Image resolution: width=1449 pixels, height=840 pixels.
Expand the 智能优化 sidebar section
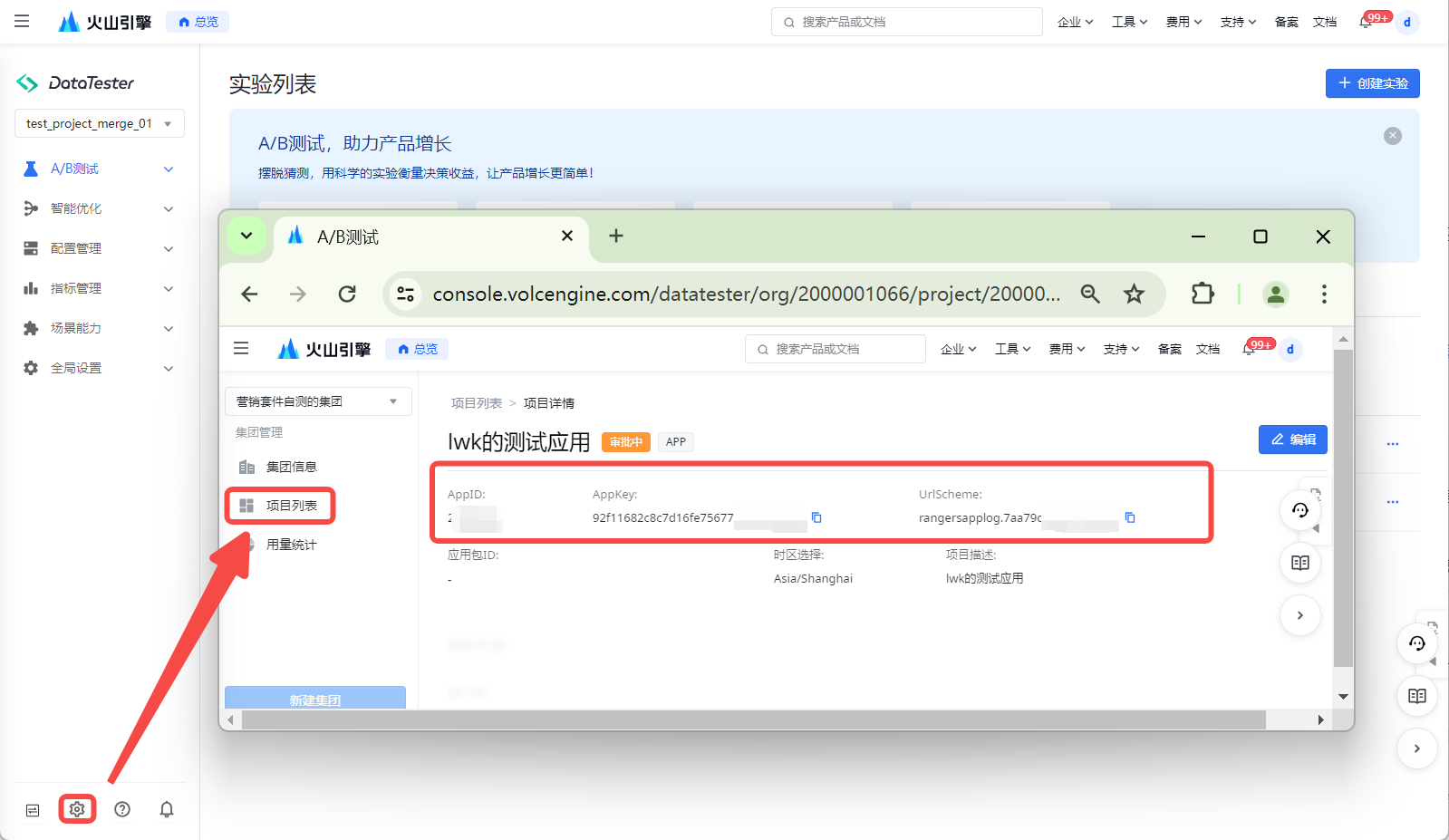click(100, 208)
